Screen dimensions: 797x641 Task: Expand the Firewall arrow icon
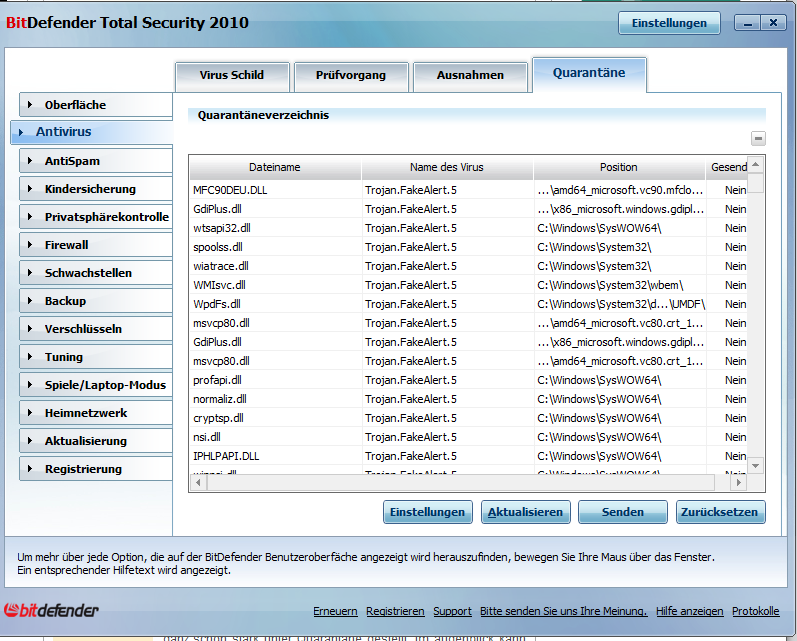[30, 245]
